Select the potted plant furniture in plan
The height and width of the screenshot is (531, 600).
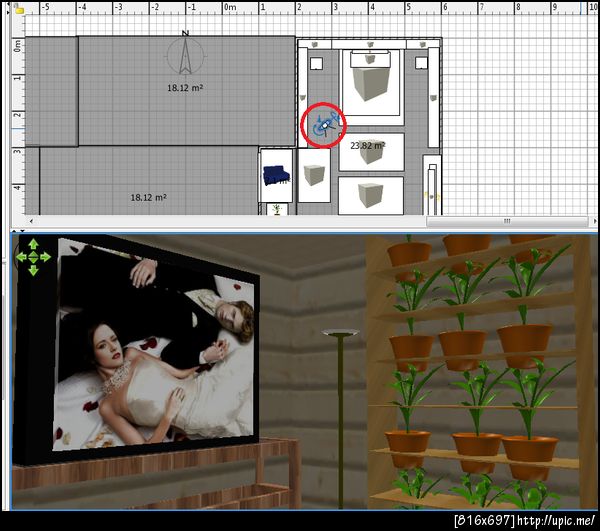point(277,209)
